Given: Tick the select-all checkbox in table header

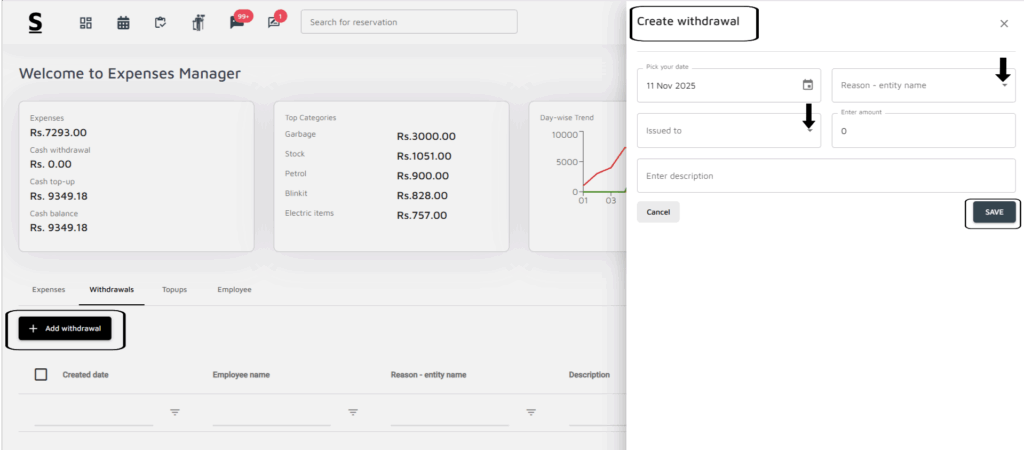Looking at the screenshot, I should [x=41, y=374].
